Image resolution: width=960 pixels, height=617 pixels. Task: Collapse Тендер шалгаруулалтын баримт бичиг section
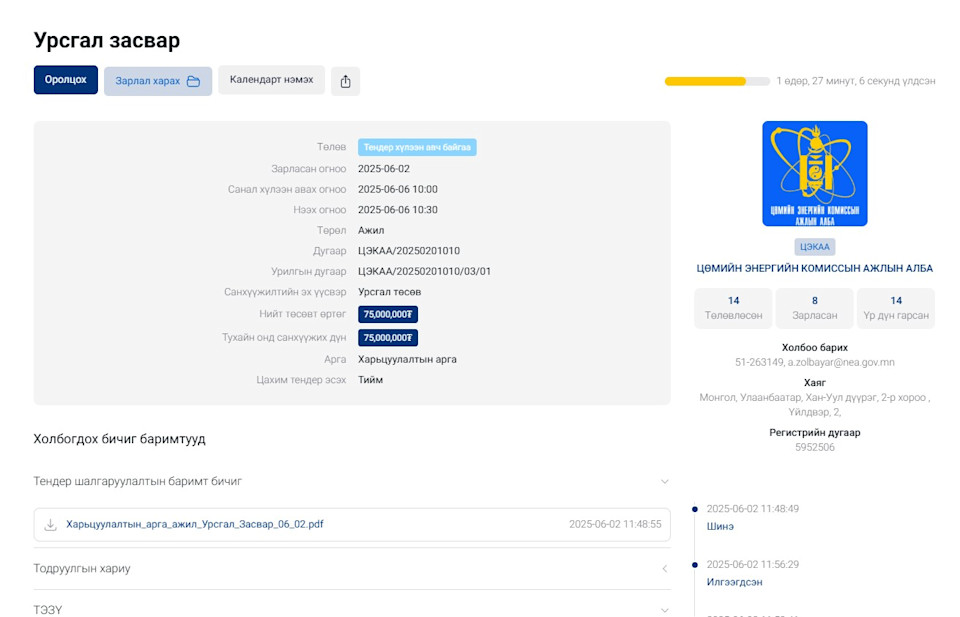(664, 482)
